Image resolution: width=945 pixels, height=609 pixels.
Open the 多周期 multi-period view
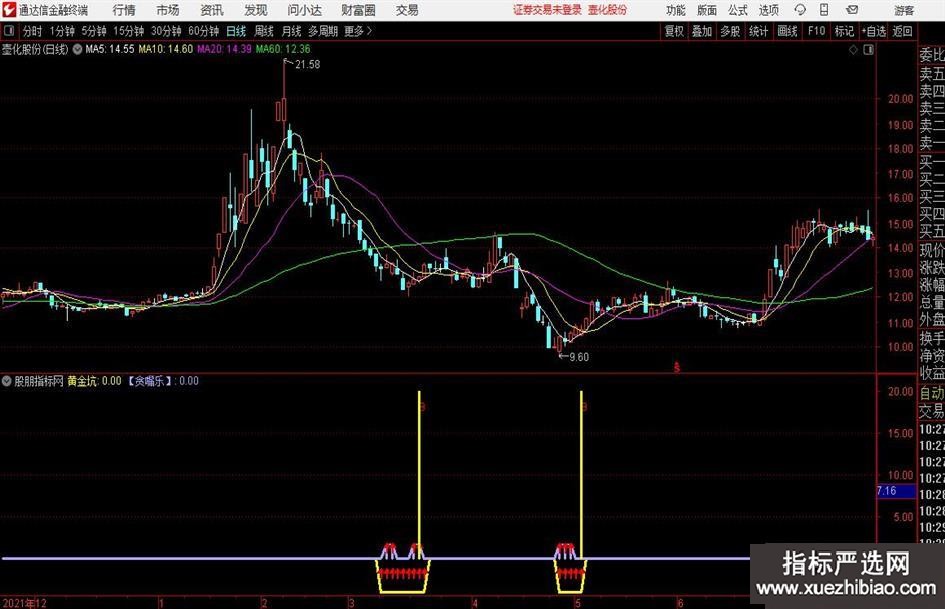(x=323, y=31)
